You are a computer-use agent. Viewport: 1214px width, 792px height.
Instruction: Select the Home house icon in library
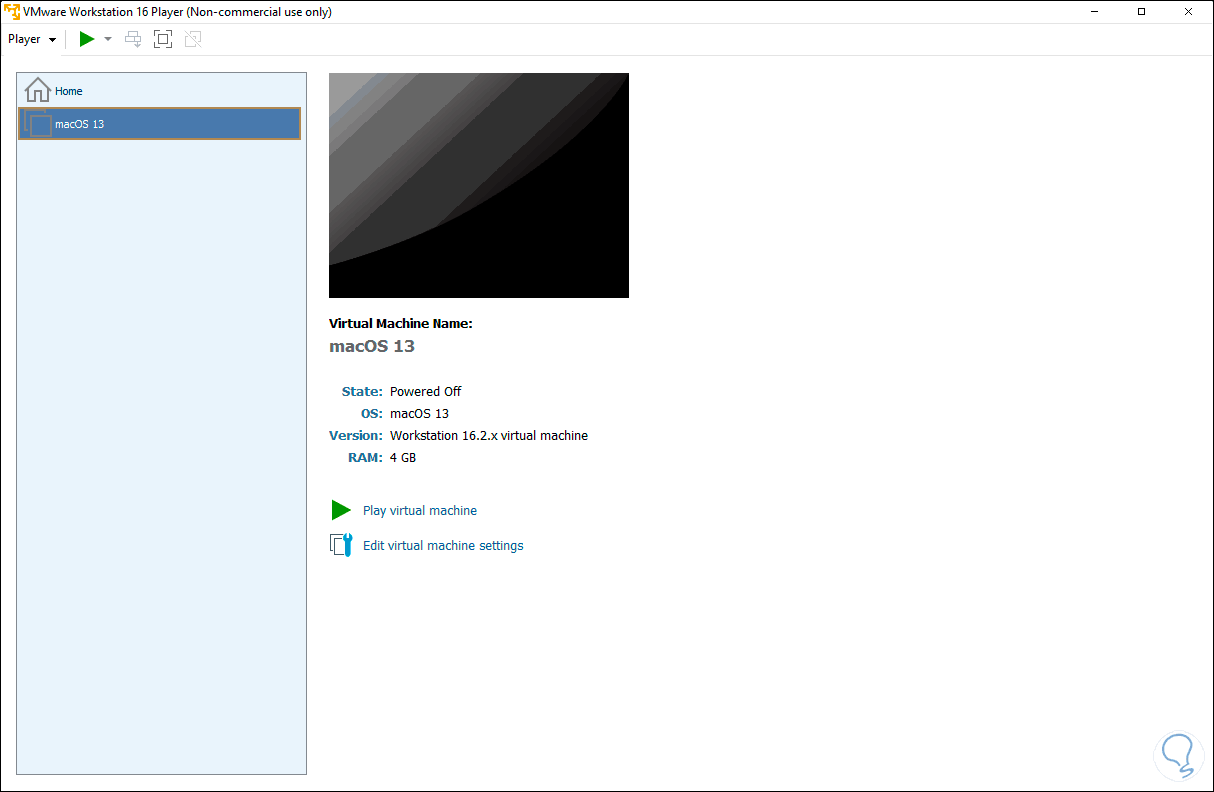[x=37, y=90]
